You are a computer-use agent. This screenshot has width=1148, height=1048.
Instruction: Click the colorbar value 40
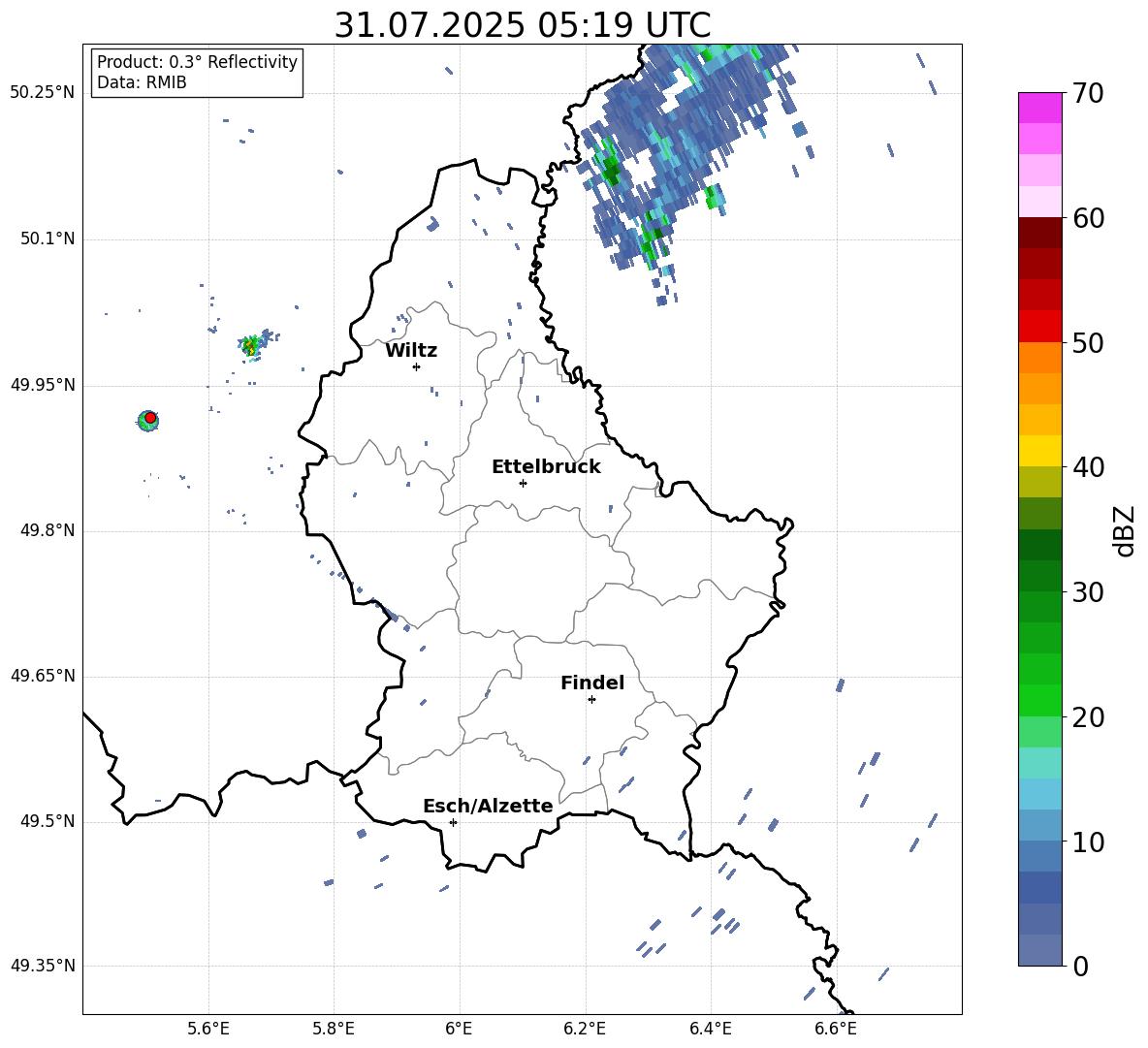tap(1088, 467)
